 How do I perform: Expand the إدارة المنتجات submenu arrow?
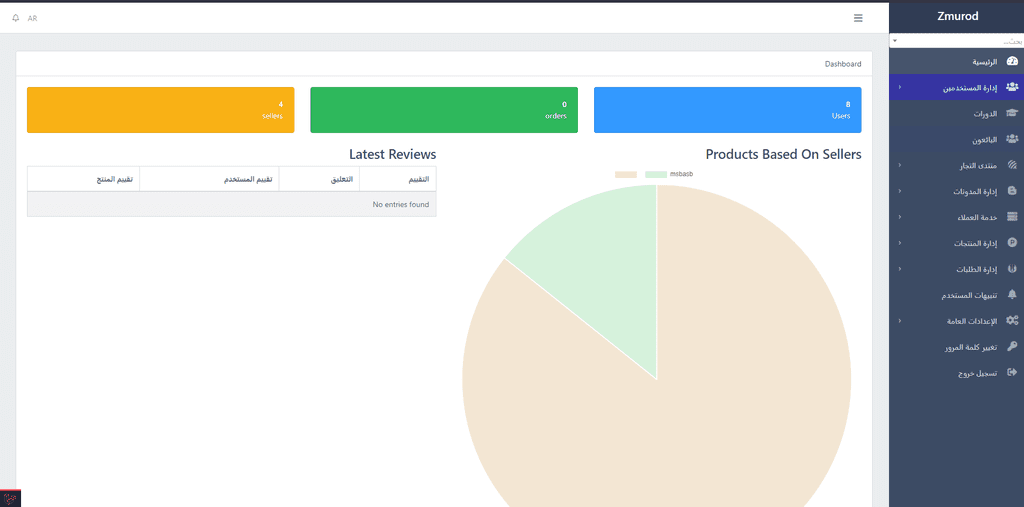[x=899, y=242]
